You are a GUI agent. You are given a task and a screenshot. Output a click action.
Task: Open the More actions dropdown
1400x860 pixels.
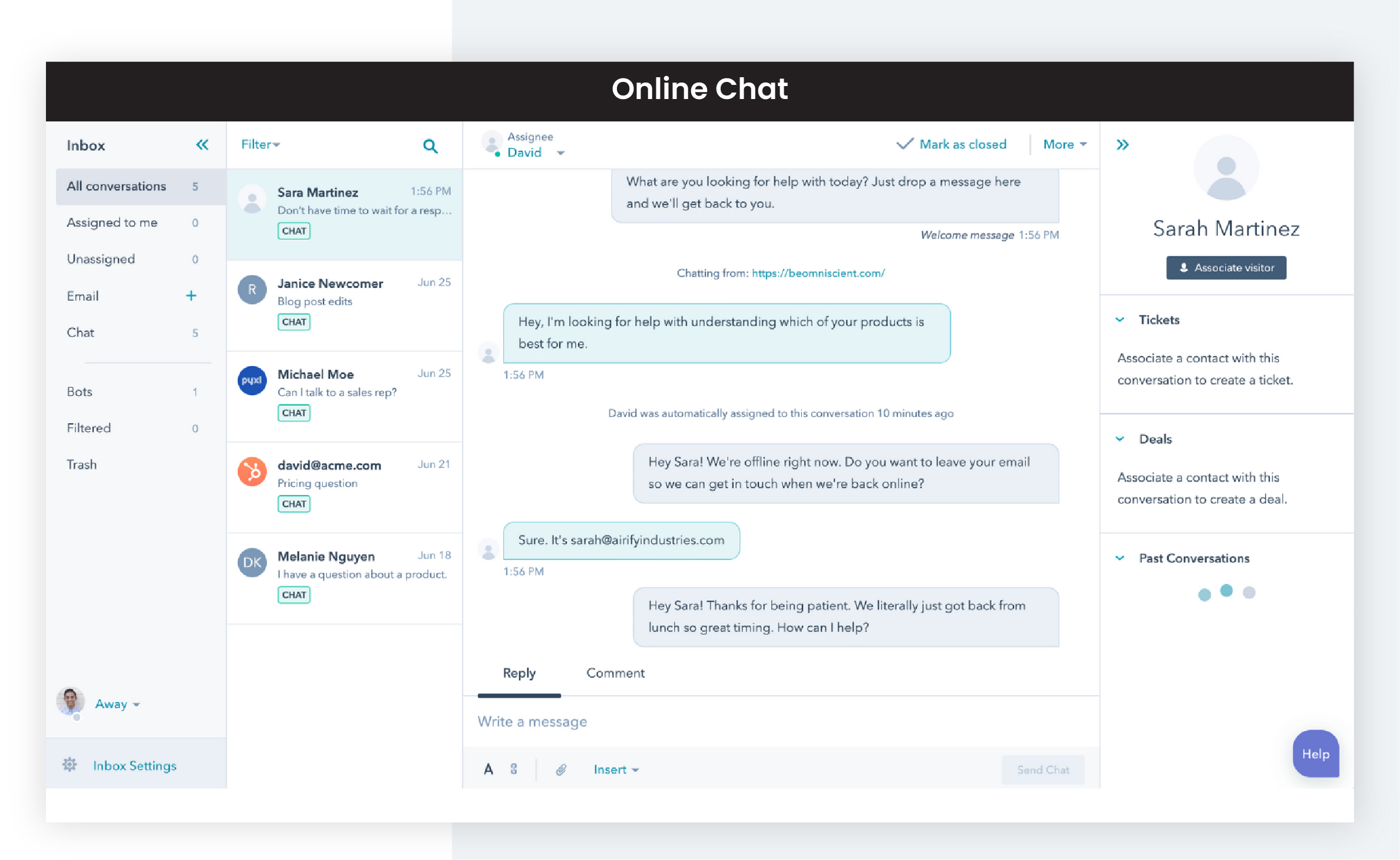pyautogui.click(x=1064, y=144)
